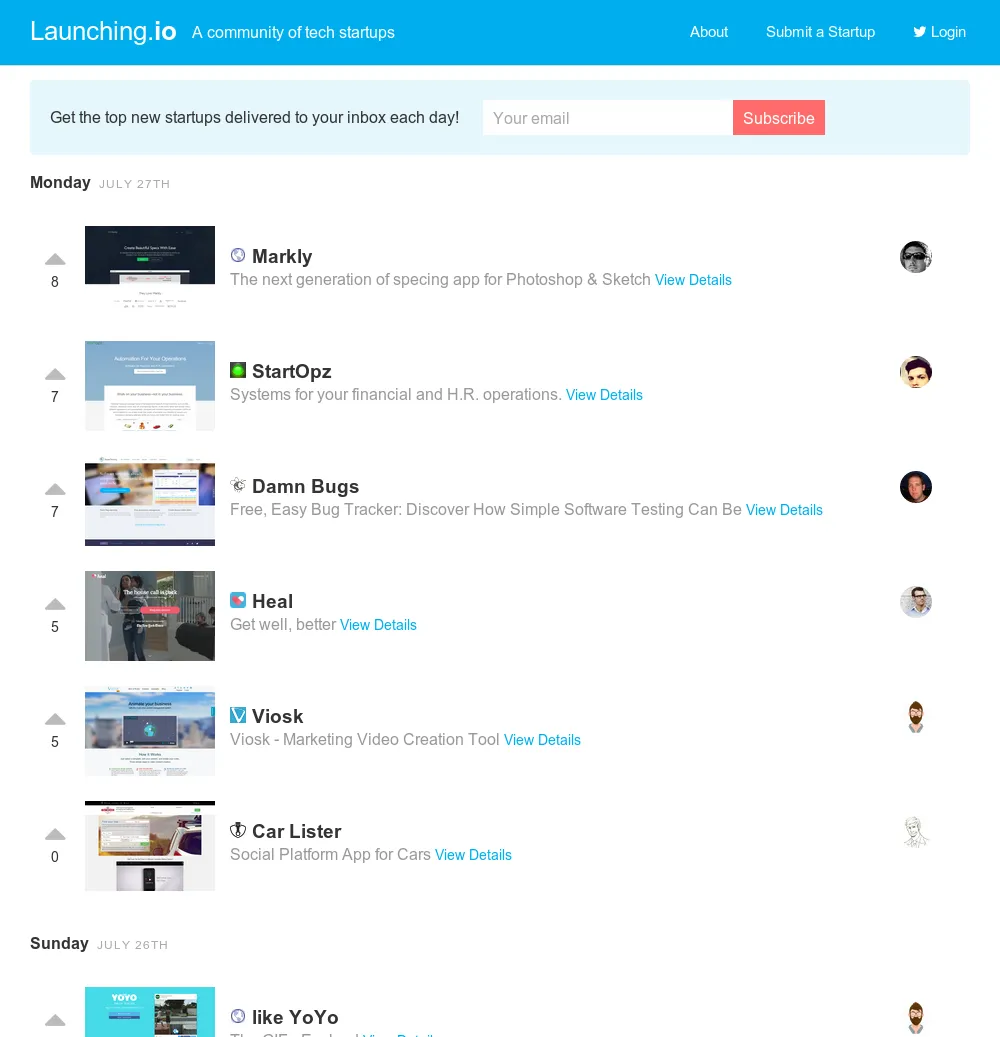This screenshot has width=1000, height=1037.
Task: Open the Markly title
Action: tap(282, 257)
